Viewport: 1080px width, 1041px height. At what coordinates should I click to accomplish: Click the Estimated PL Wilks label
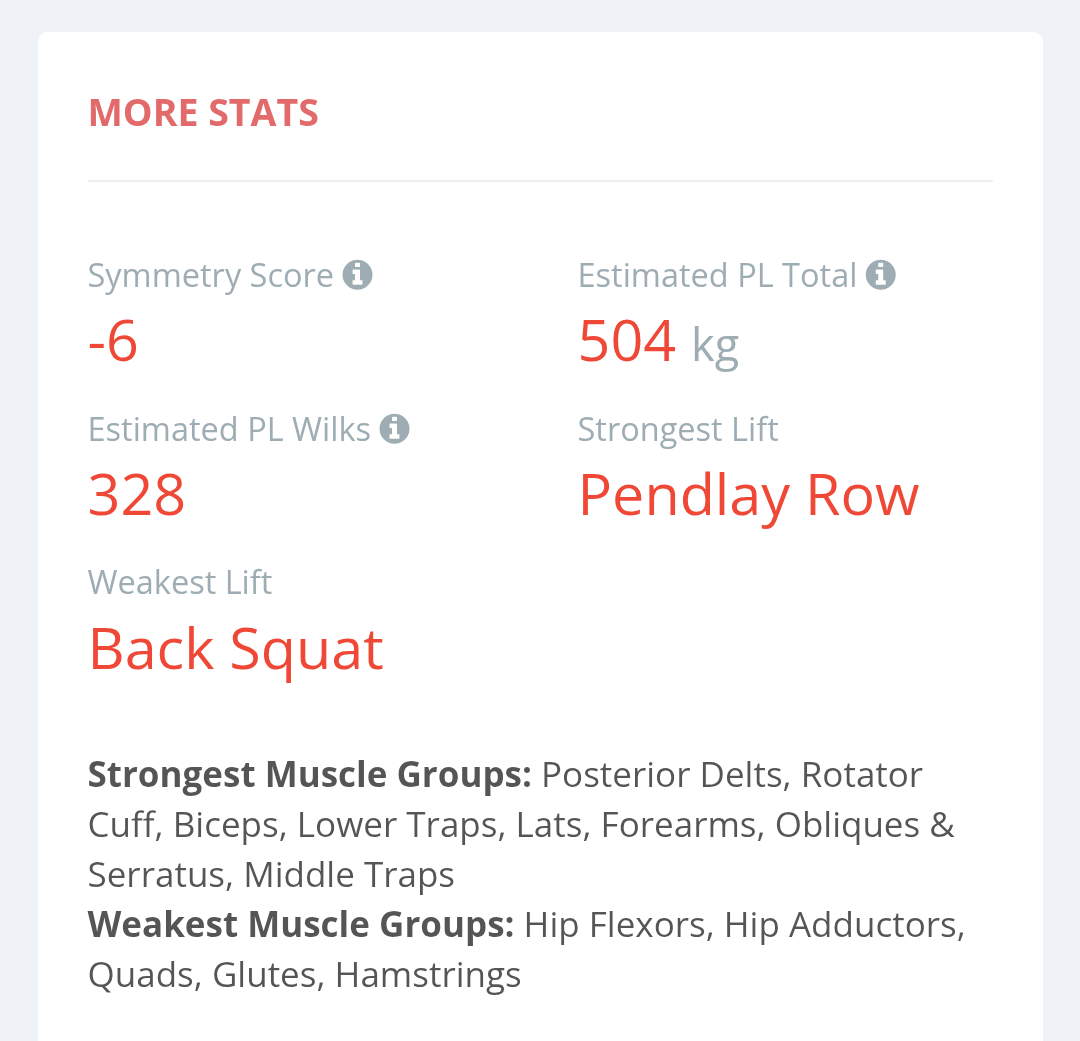(x=229, y=429)
